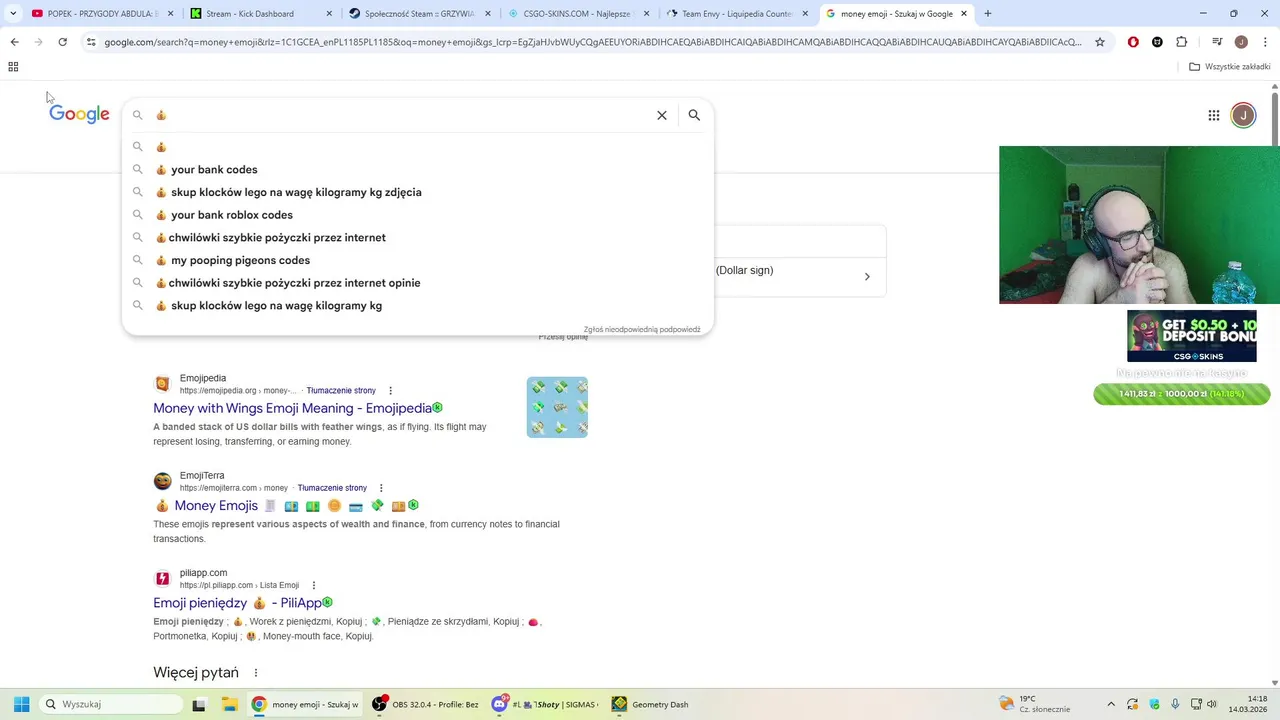Screen dimensions: 1280x720
Task: Submit search with the magnifier button
Action: (x=694, y=115)
